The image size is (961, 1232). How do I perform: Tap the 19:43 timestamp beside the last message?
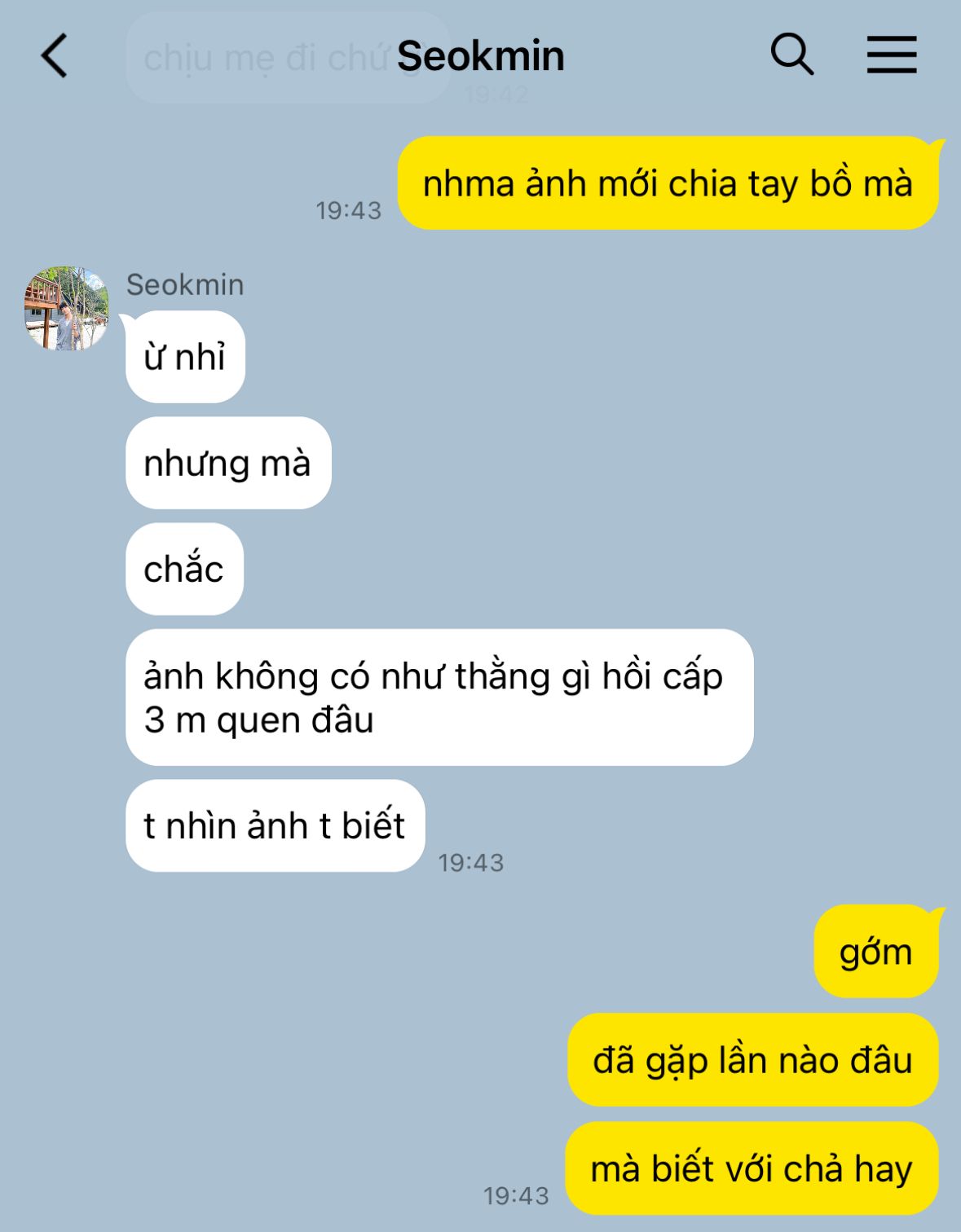coord(516,1196)
